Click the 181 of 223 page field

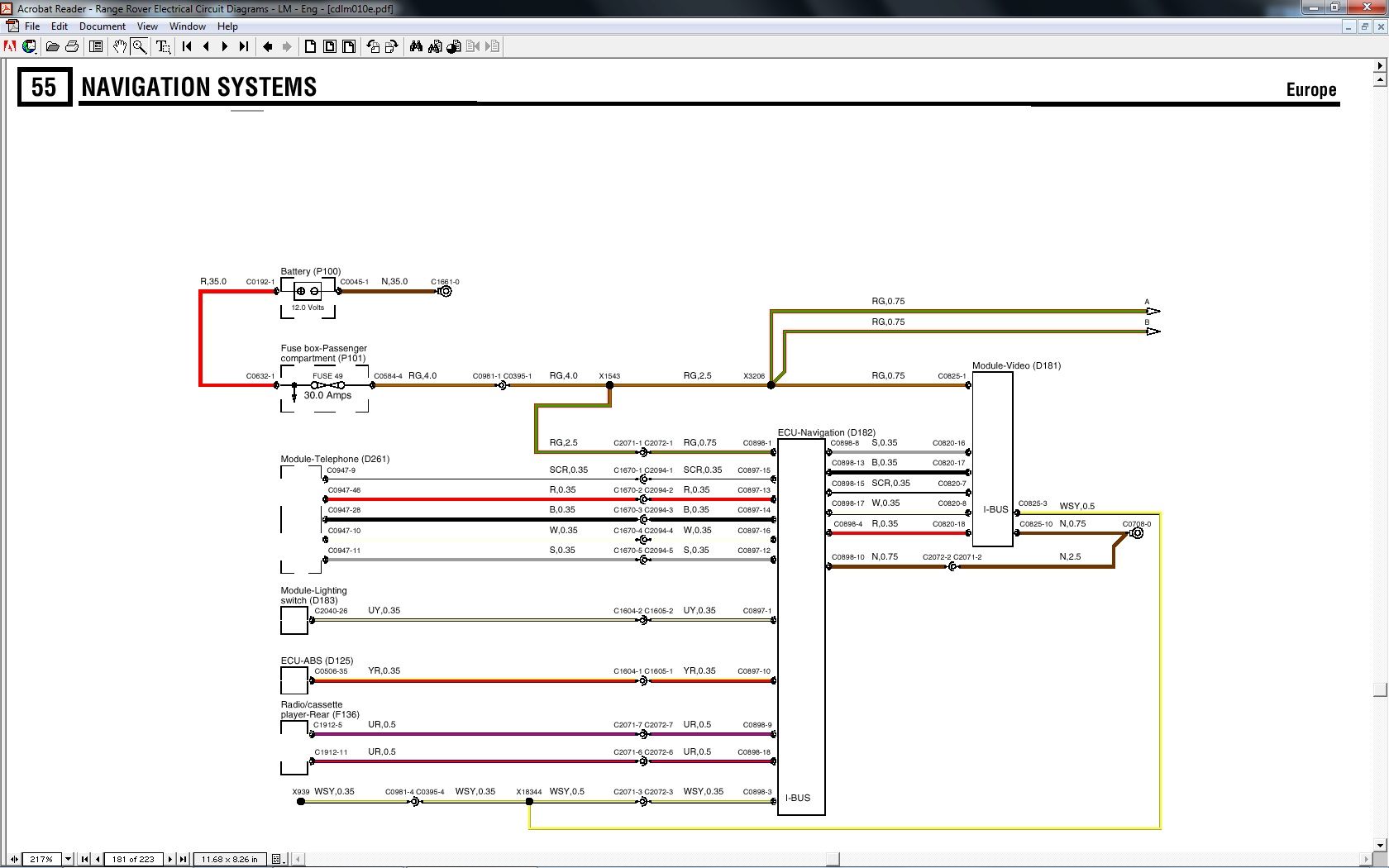[133, 859]
